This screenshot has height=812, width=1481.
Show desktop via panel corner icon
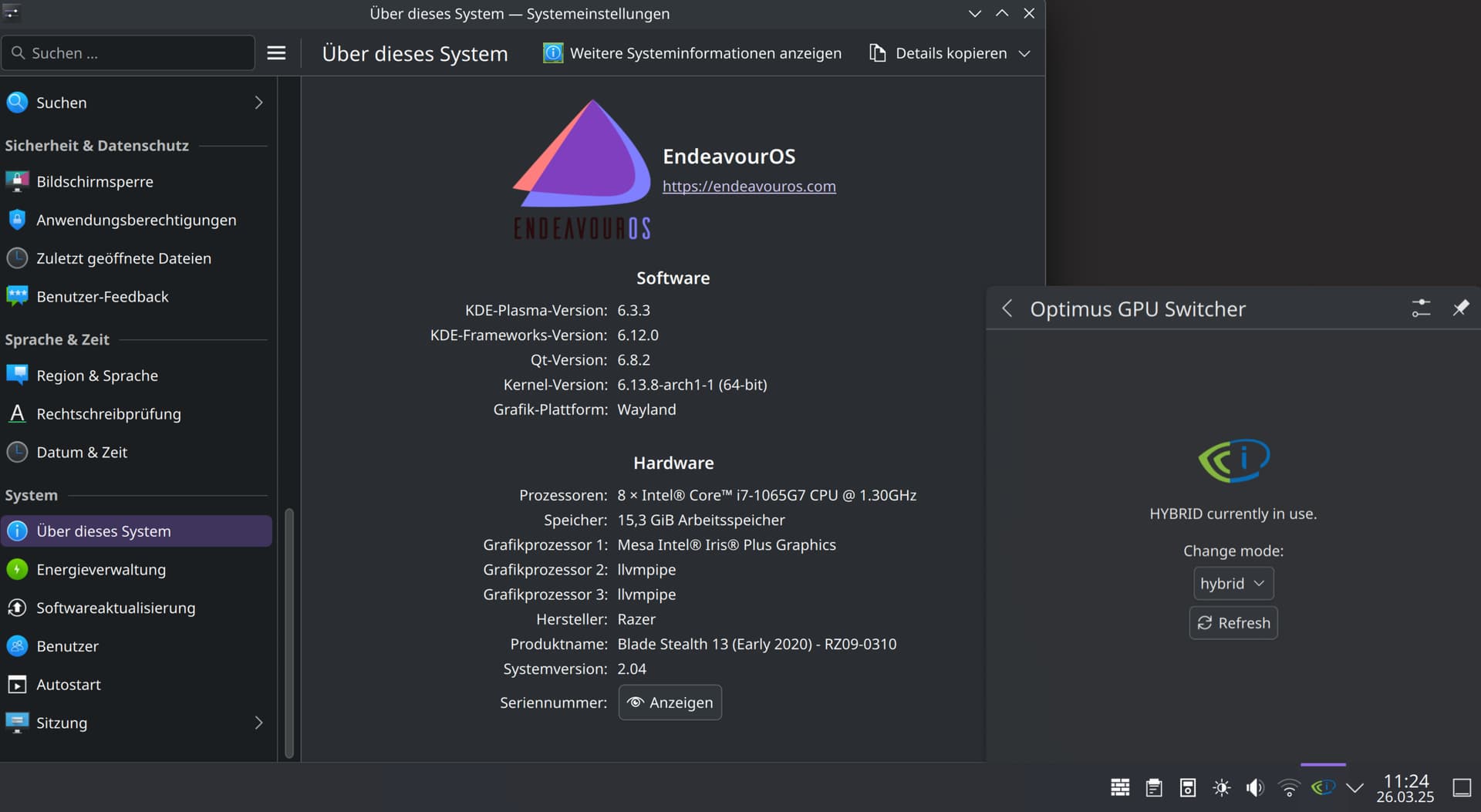click(x=1462, y=787)
